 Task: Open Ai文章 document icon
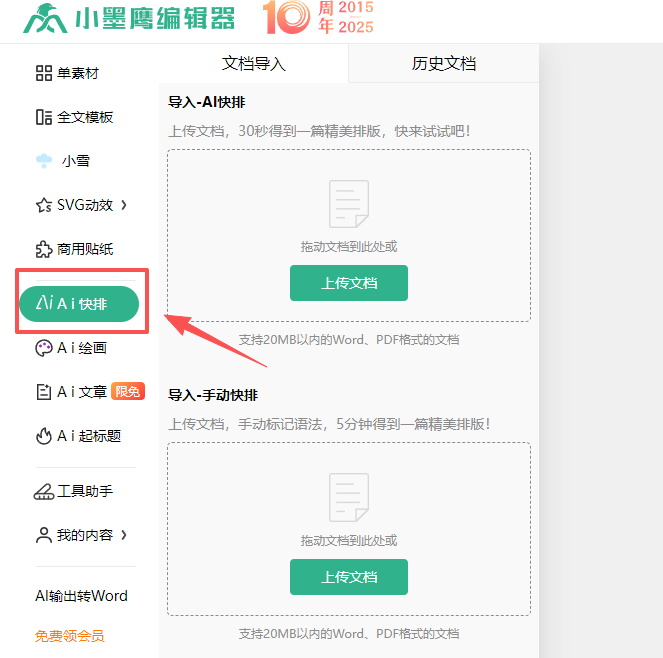pyautogui.click(x=43, y=392)
